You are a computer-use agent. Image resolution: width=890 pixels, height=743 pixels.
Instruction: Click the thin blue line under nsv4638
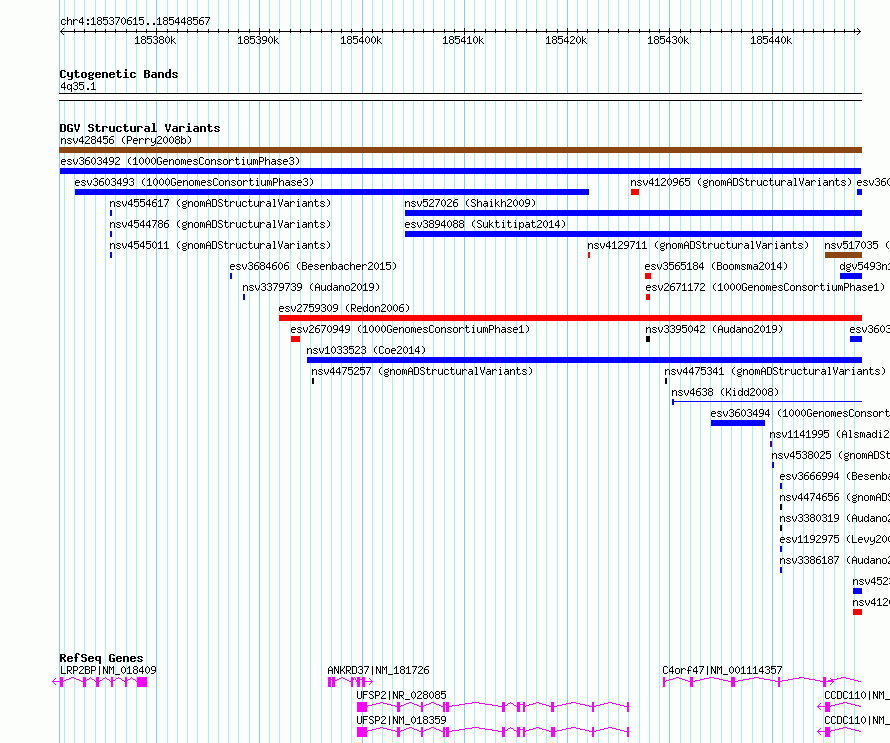point(767,402)
